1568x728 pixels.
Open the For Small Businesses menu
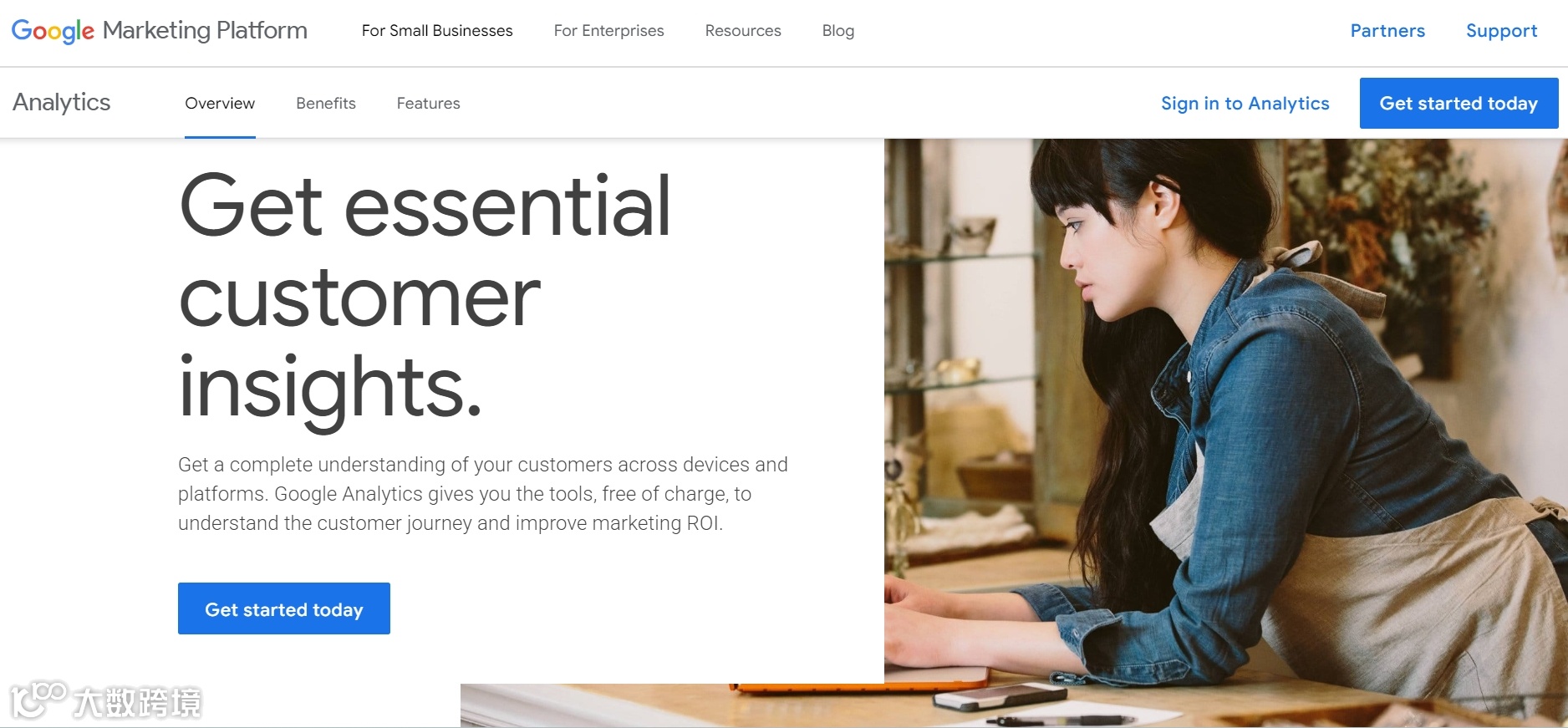[x=437, y=31]
